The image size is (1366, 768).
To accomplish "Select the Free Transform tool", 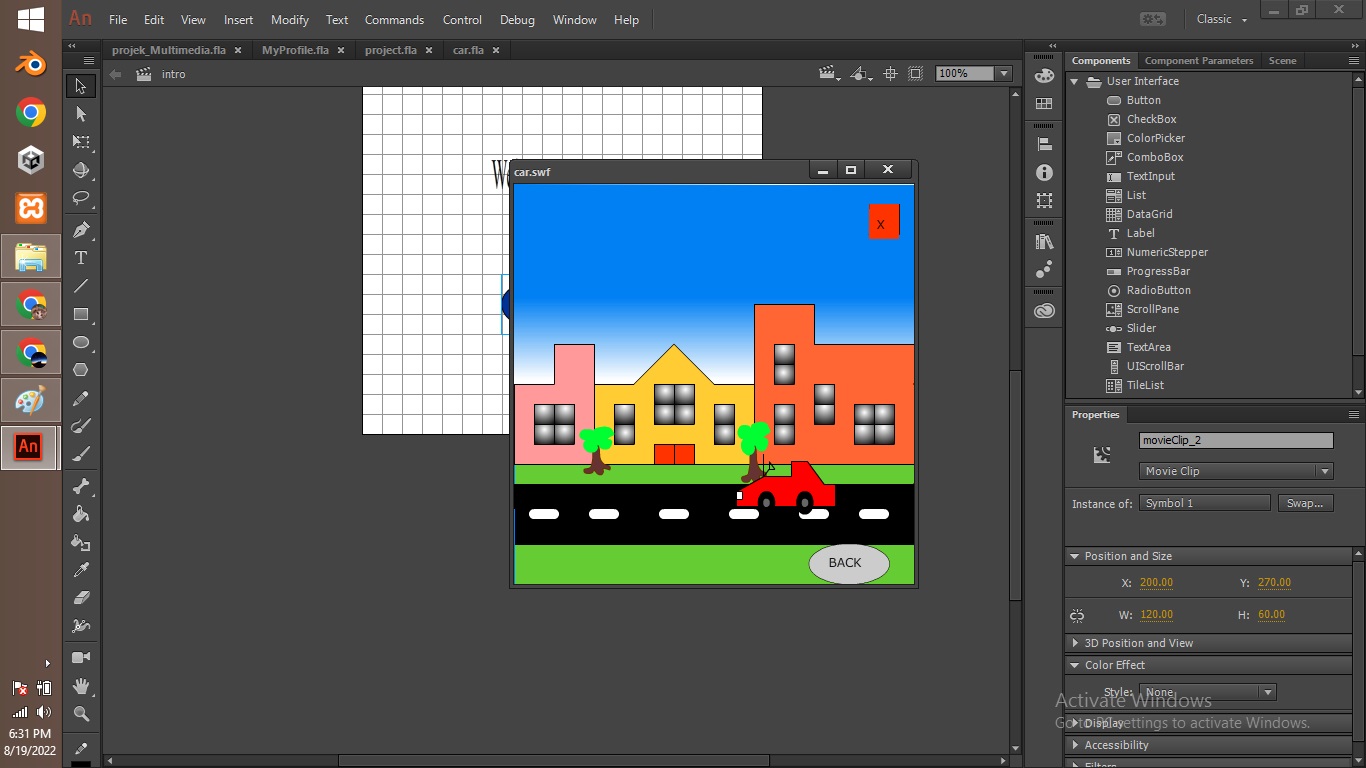I will tap(81, 142).
